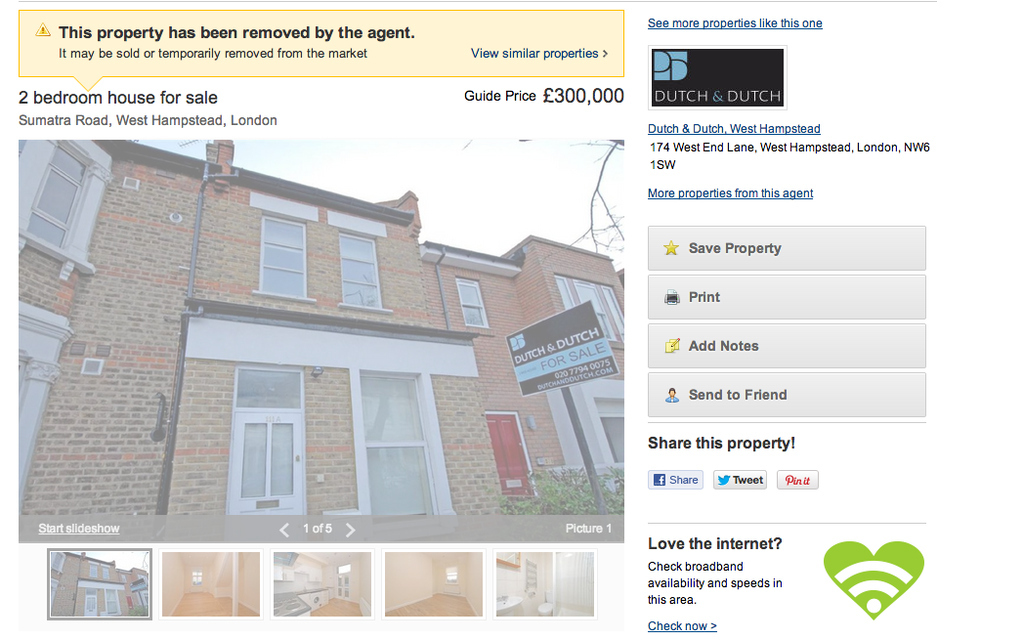
Task: Go to the next photo with right arrow
Action: (x=351, y=530)
